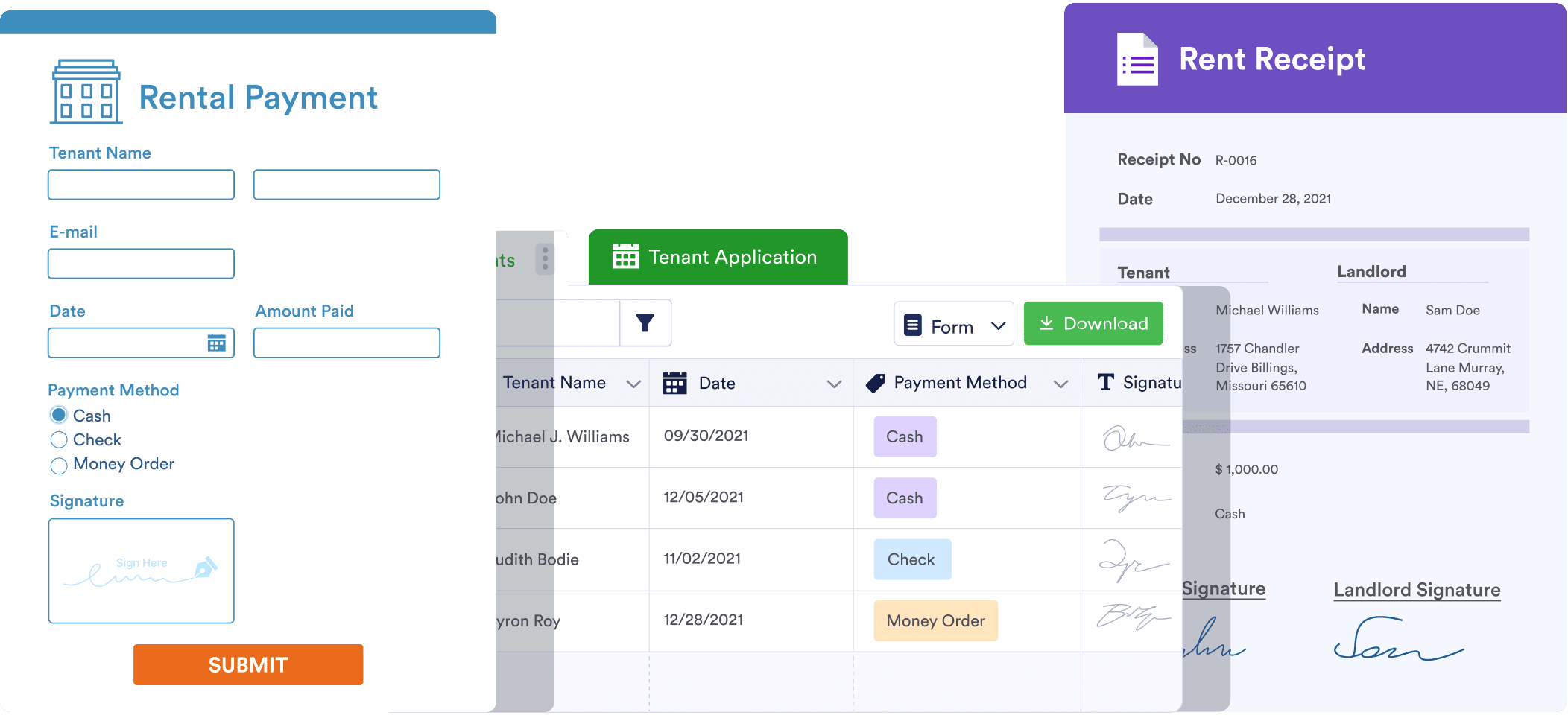Click the T icon in the Signature column
The image size is (1568, 715).
[x=1104, y=382]
